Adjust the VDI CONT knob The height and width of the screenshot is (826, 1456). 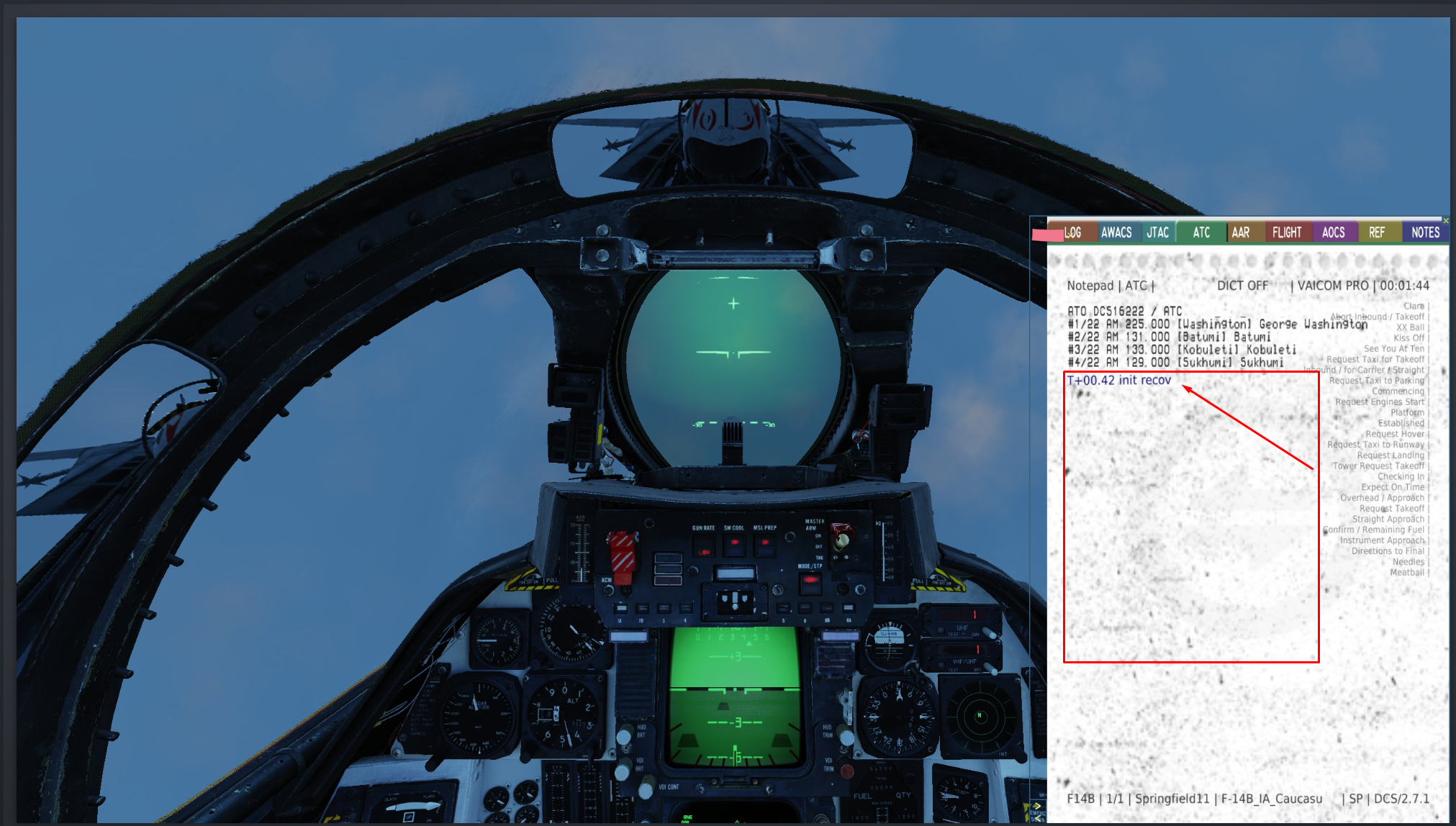pyautogui.click(x=646, y=786)
